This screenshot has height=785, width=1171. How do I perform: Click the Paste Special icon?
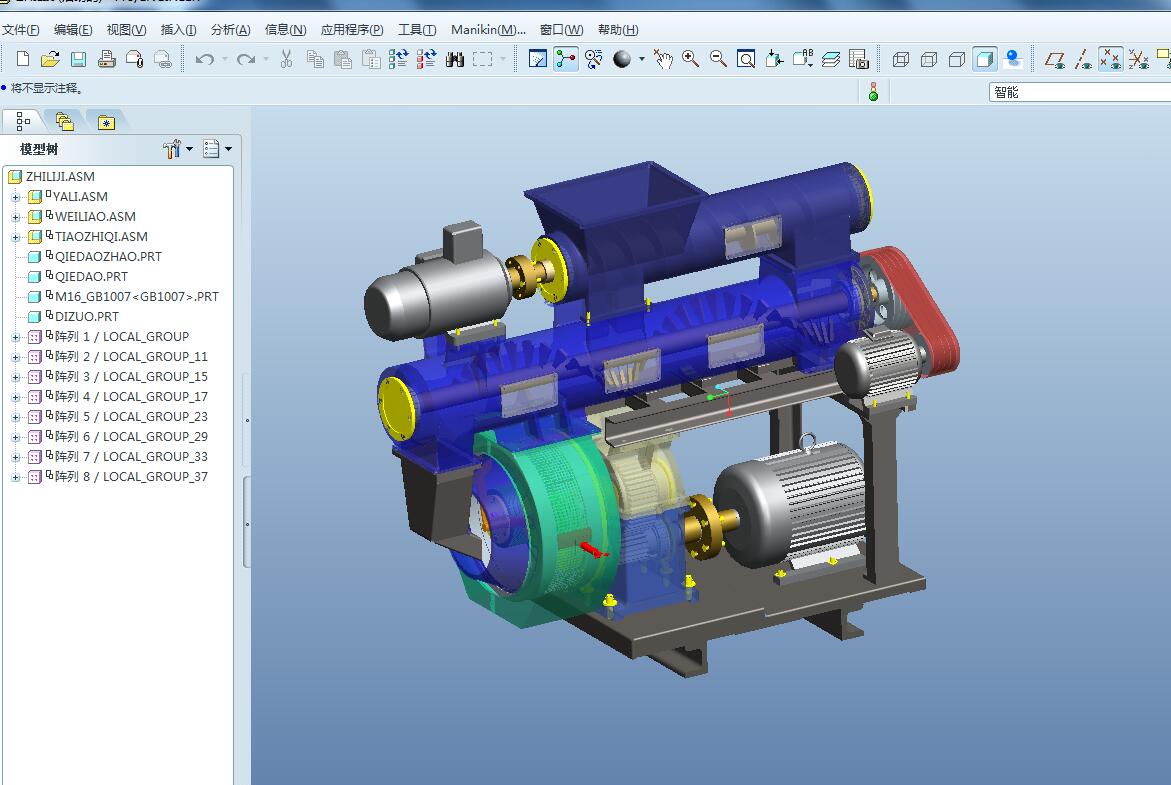coord(370,59)
